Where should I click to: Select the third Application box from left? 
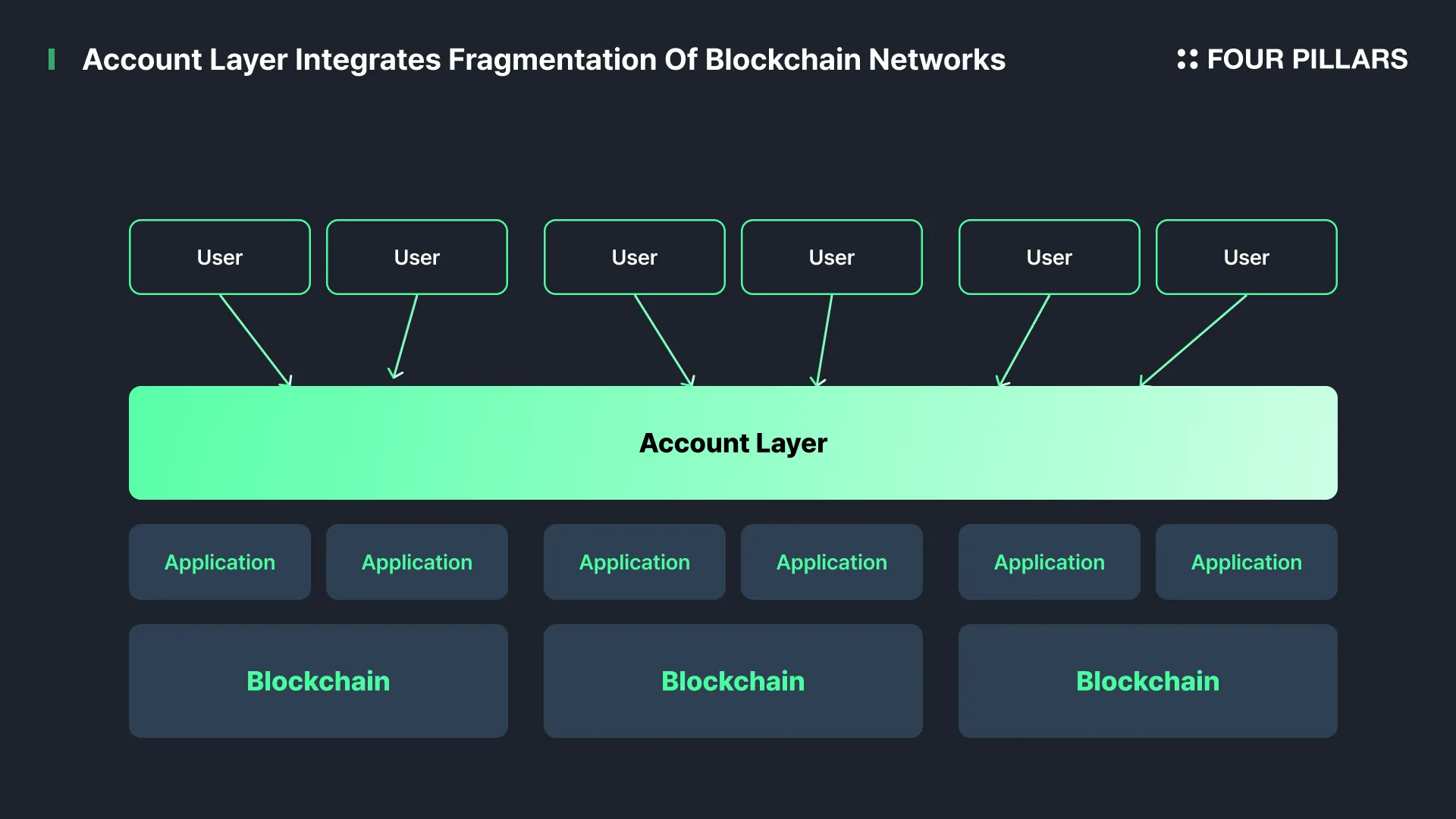(x=635, y=562)
